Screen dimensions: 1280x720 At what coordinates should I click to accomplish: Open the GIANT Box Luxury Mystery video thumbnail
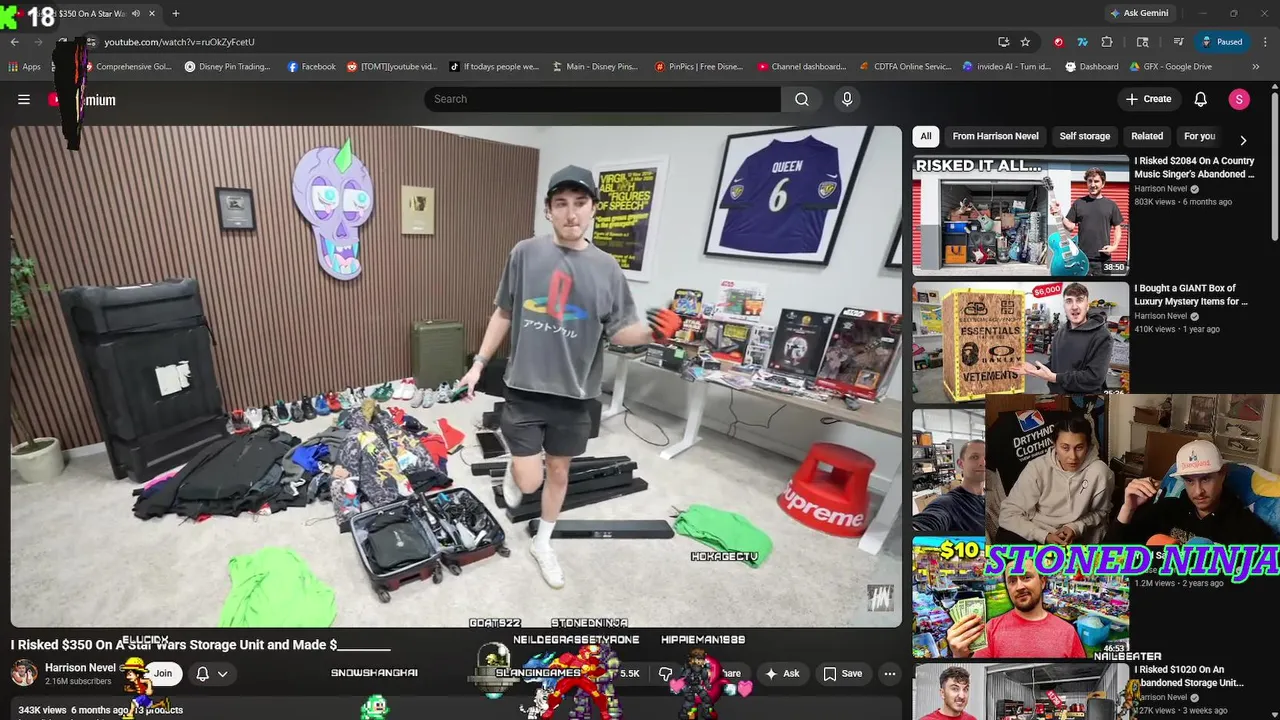(x=1020, y=343)
